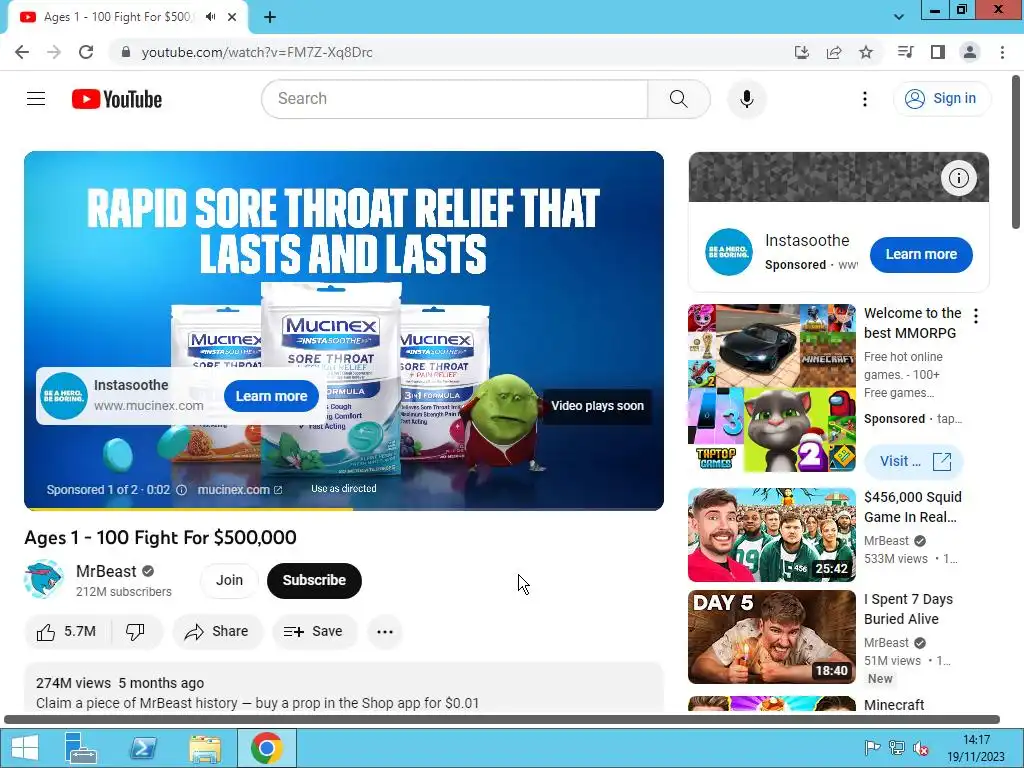This screenshot has height=768, width=1024.
Task: Open YouTube settings three-dot menu
Action: tap(865, 99)
